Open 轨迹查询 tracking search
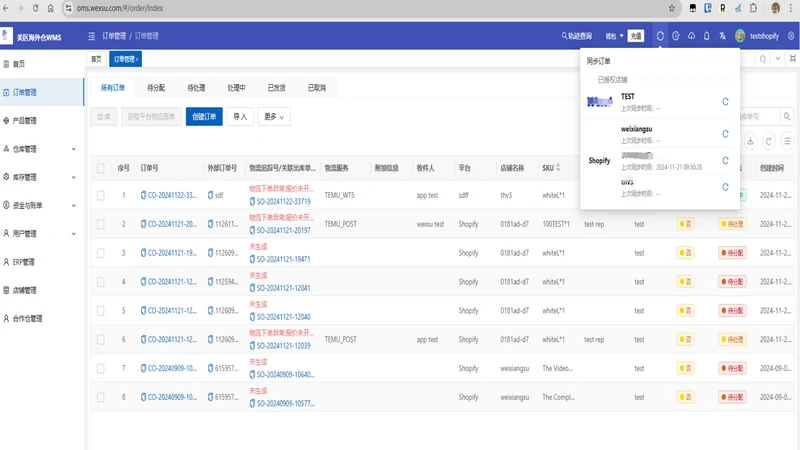 [x=577, y=36]
